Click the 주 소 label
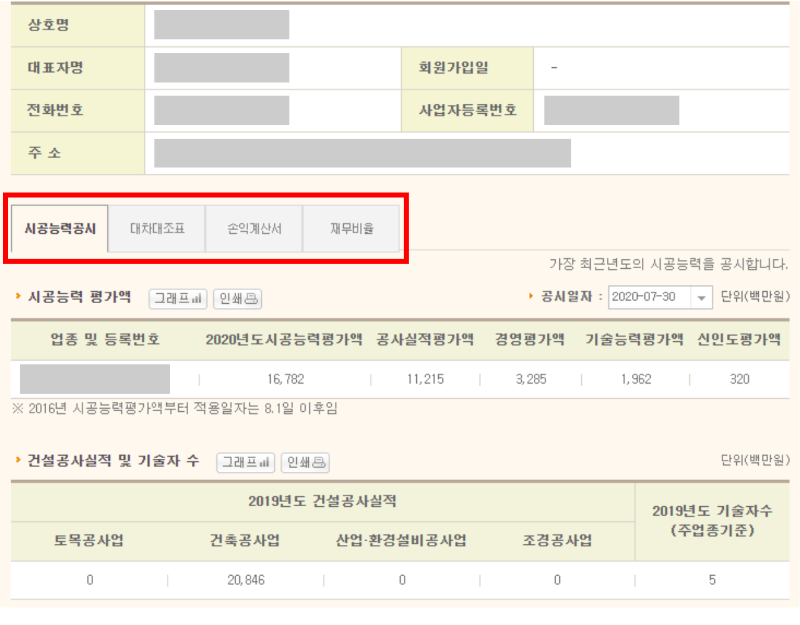 44,153
